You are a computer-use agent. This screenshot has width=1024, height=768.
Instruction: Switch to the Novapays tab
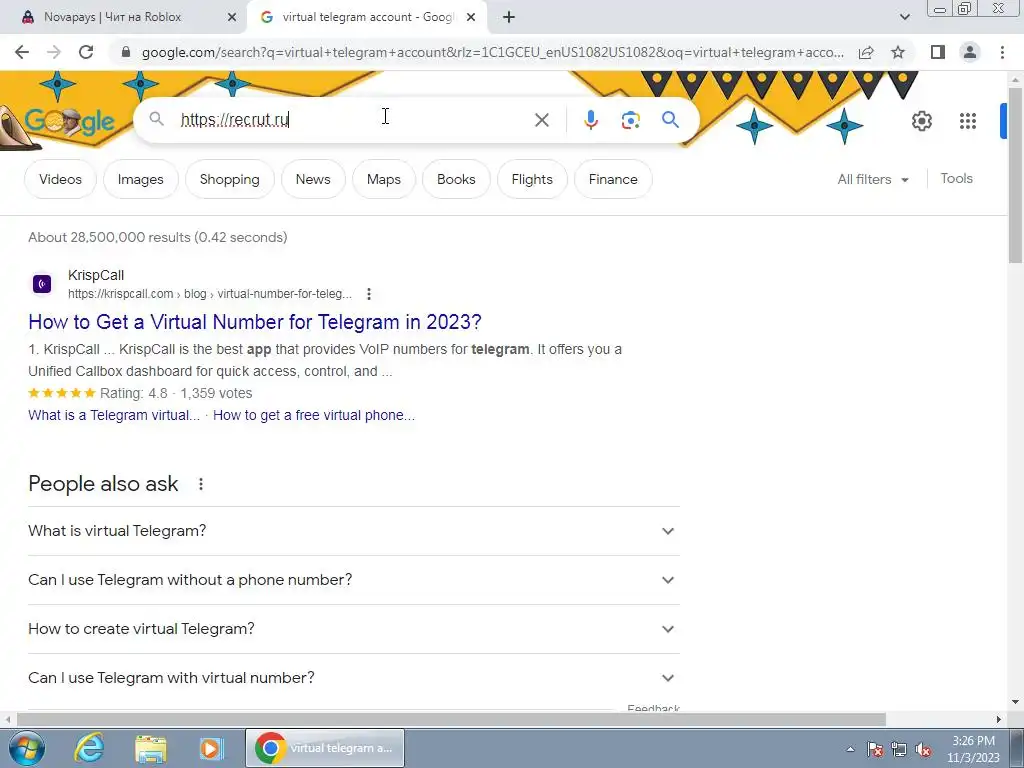(123, 18)
